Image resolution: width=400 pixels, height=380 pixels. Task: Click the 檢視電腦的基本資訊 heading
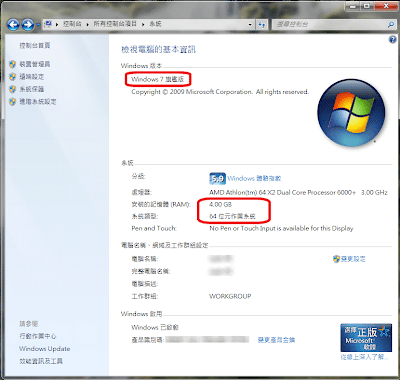[158, 50]
